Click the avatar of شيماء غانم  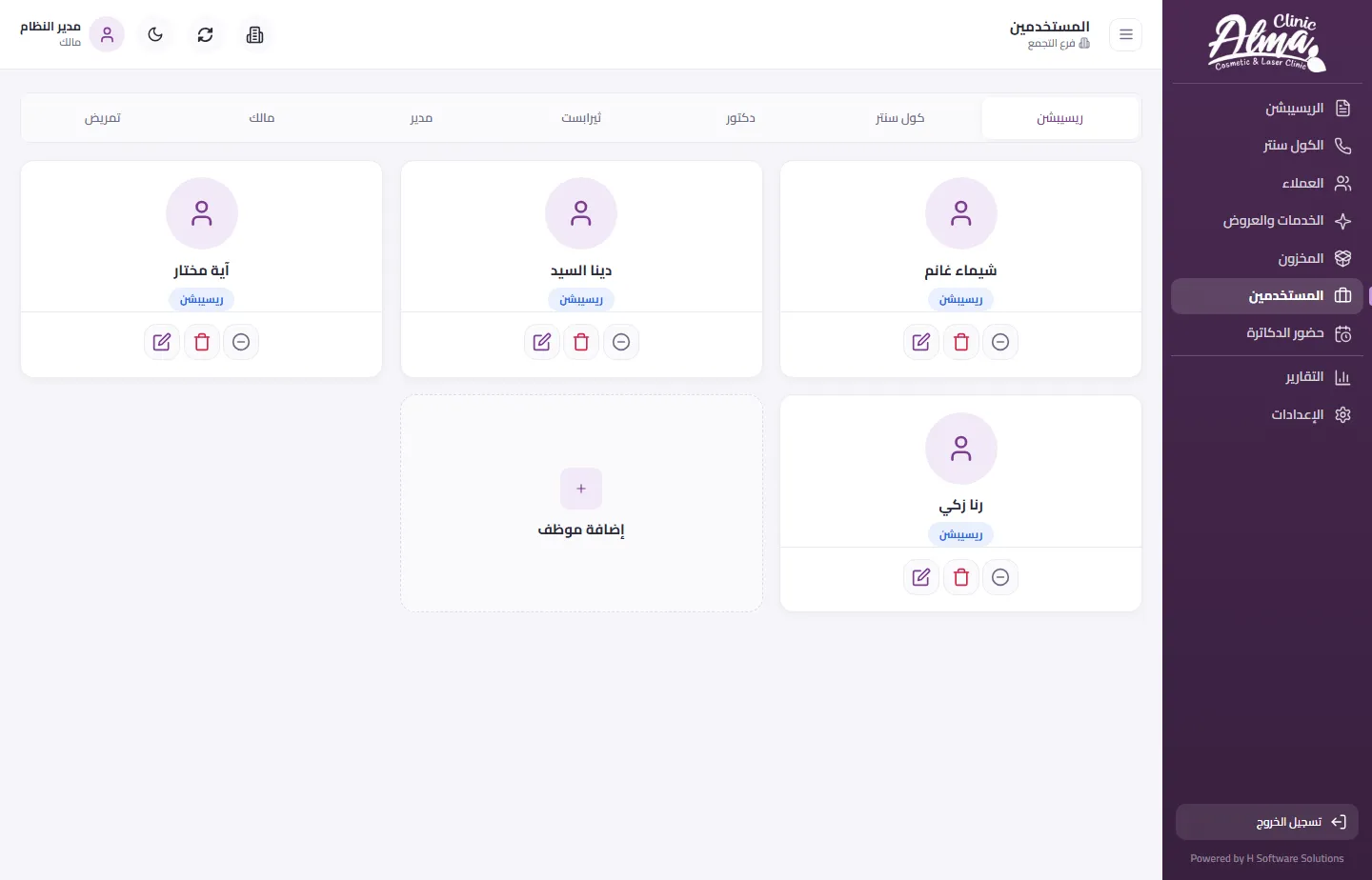click(961, 213)
